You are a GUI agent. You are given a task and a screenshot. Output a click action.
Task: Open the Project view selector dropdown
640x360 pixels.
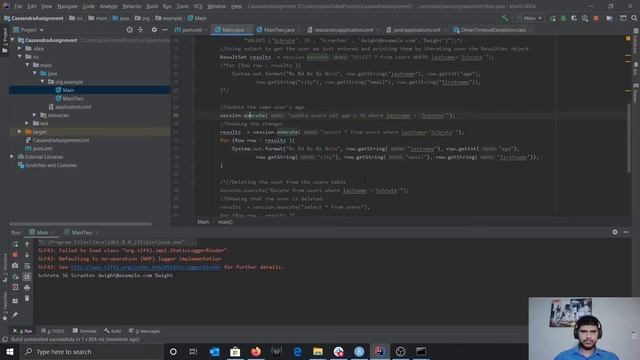coord(29,30)
